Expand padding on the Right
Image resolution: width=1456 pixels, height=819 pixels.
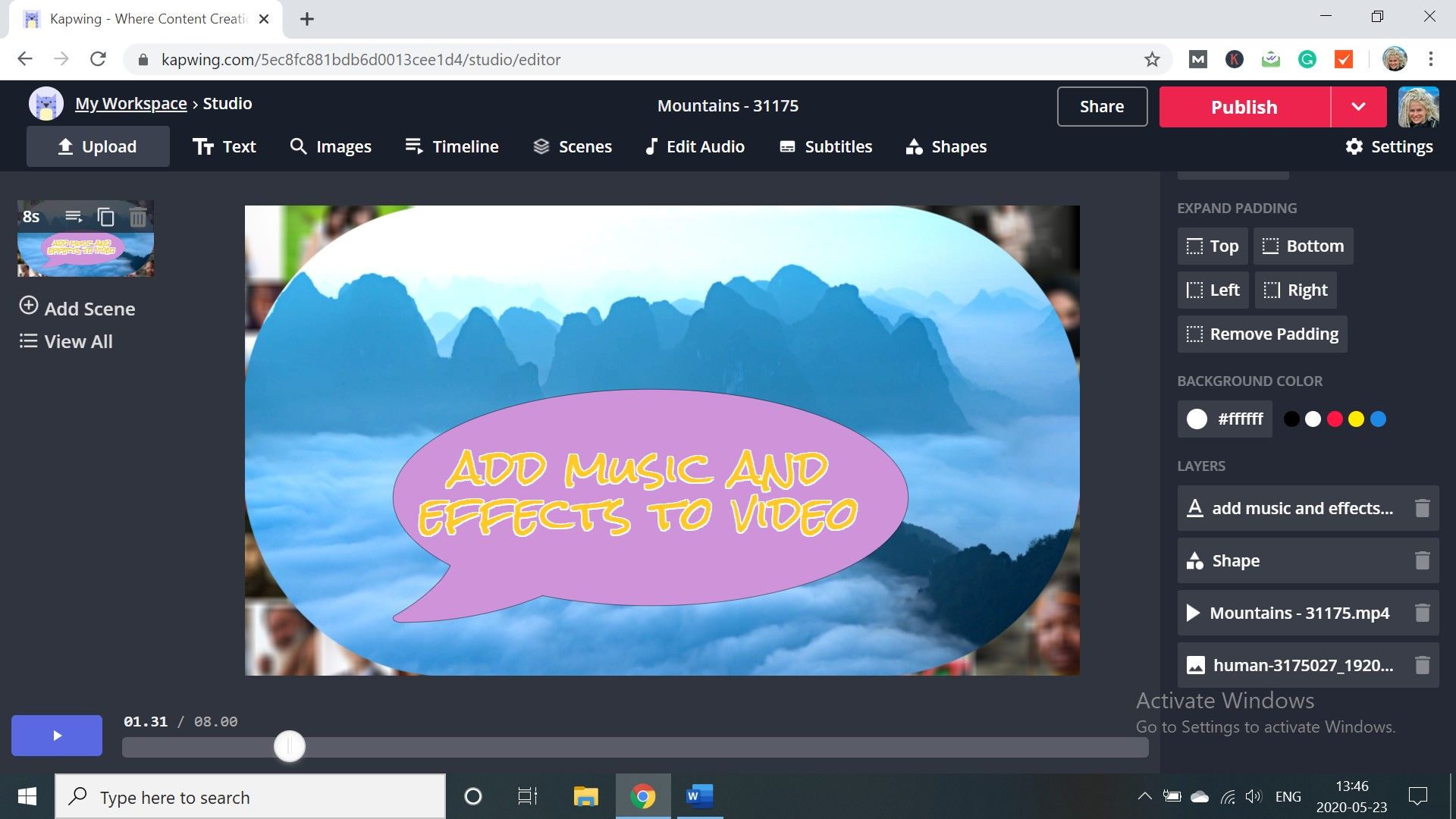[x=1295, y=290]
